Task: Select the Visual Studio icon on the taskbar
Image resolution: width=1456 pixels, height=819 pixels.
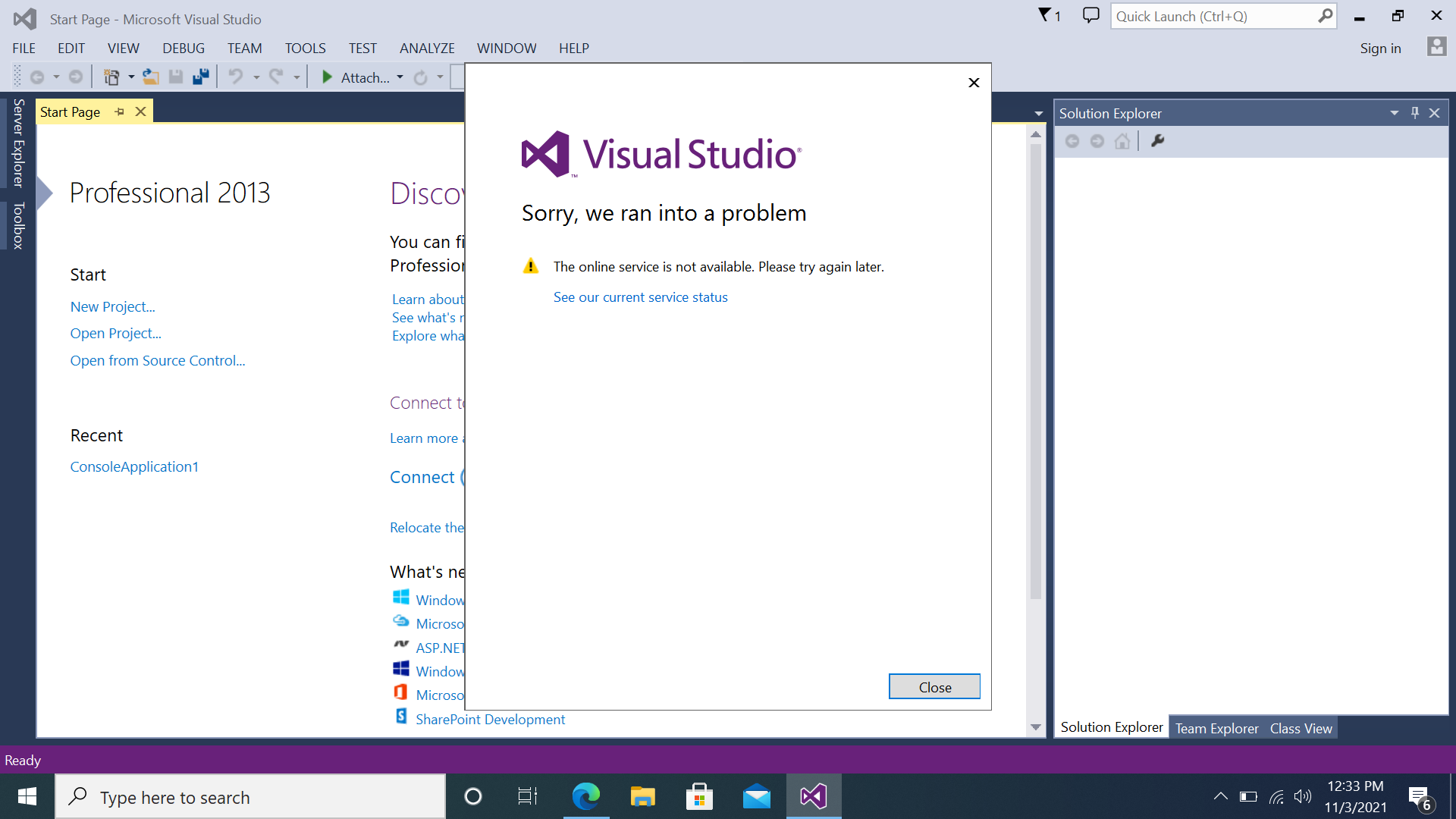Action: pos(813,796)
